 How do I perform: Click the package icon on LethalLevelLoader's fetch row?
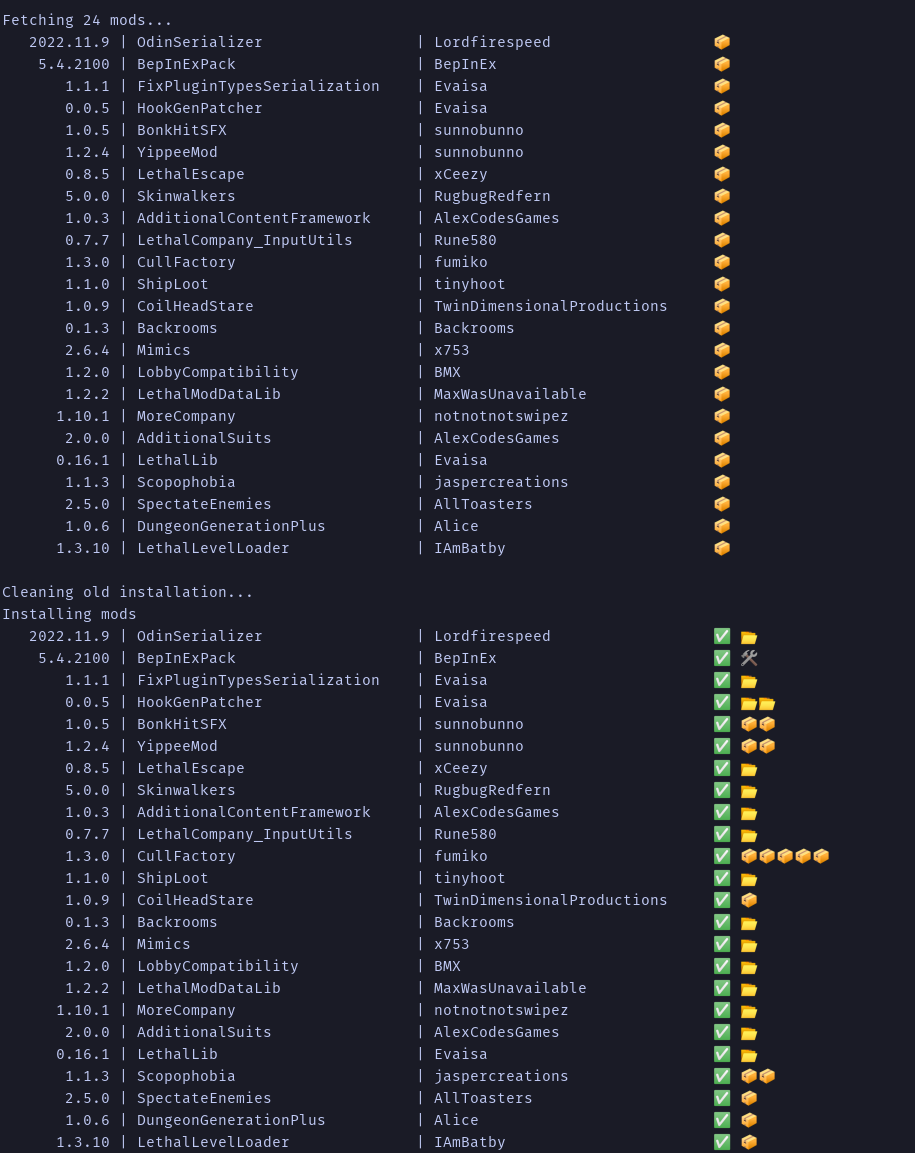pyautogui.click(x=722, y=548)
